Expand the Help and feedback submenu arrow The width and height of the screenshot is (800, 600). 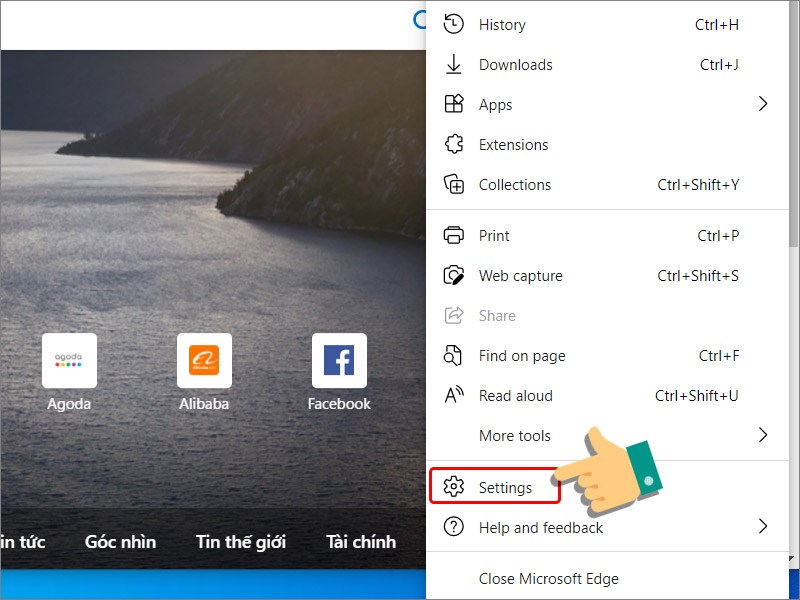point(763,526)
